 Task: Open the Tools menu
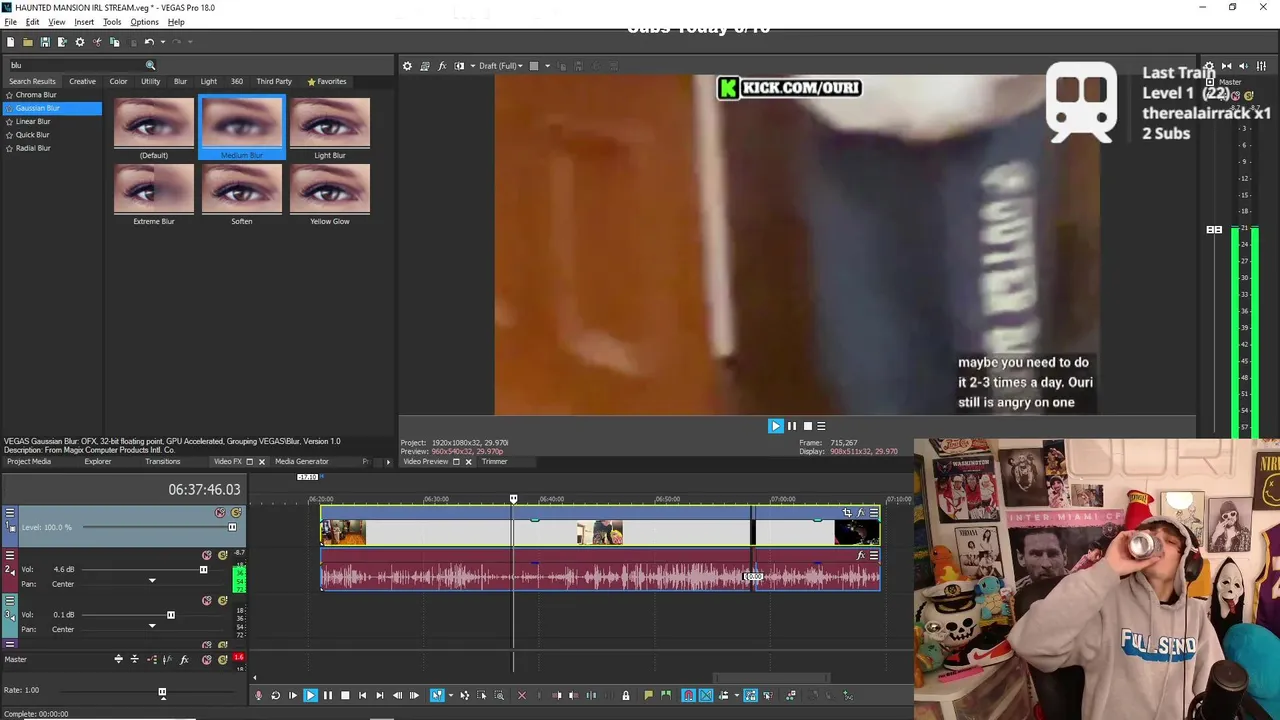[112, 22]
